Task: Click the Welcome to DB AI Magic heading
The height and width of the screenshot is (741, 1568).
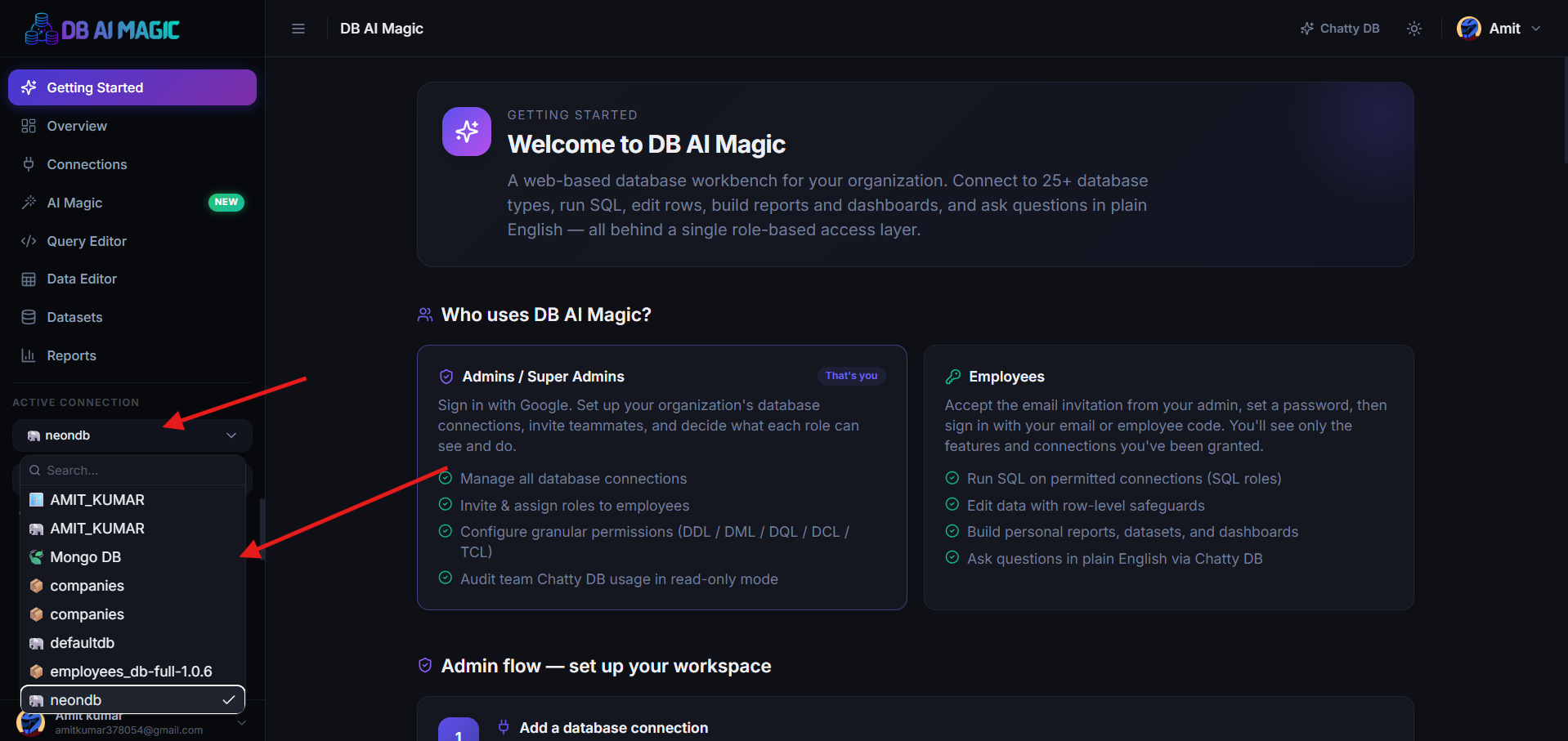Action: (646, 145)
